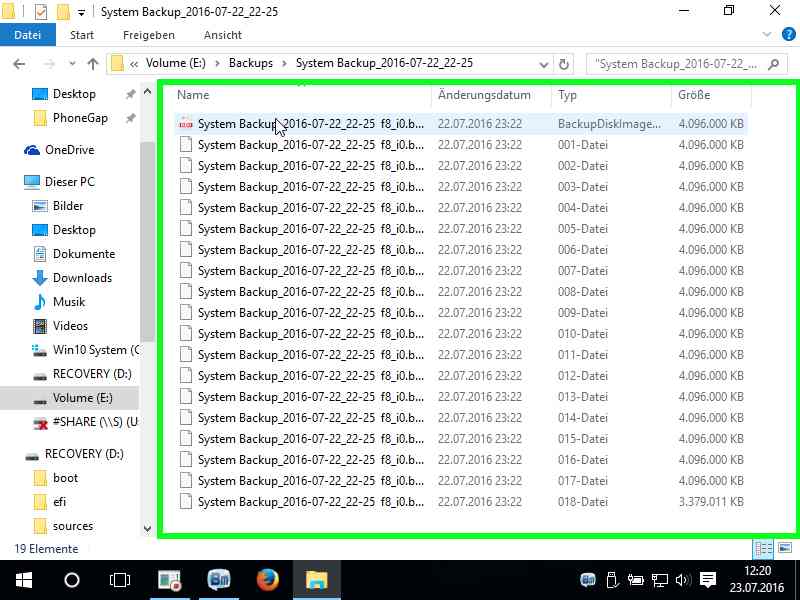Go up one folder level
Screen dimensions: 800x600
pyautogui.click(x=92, y=64)
